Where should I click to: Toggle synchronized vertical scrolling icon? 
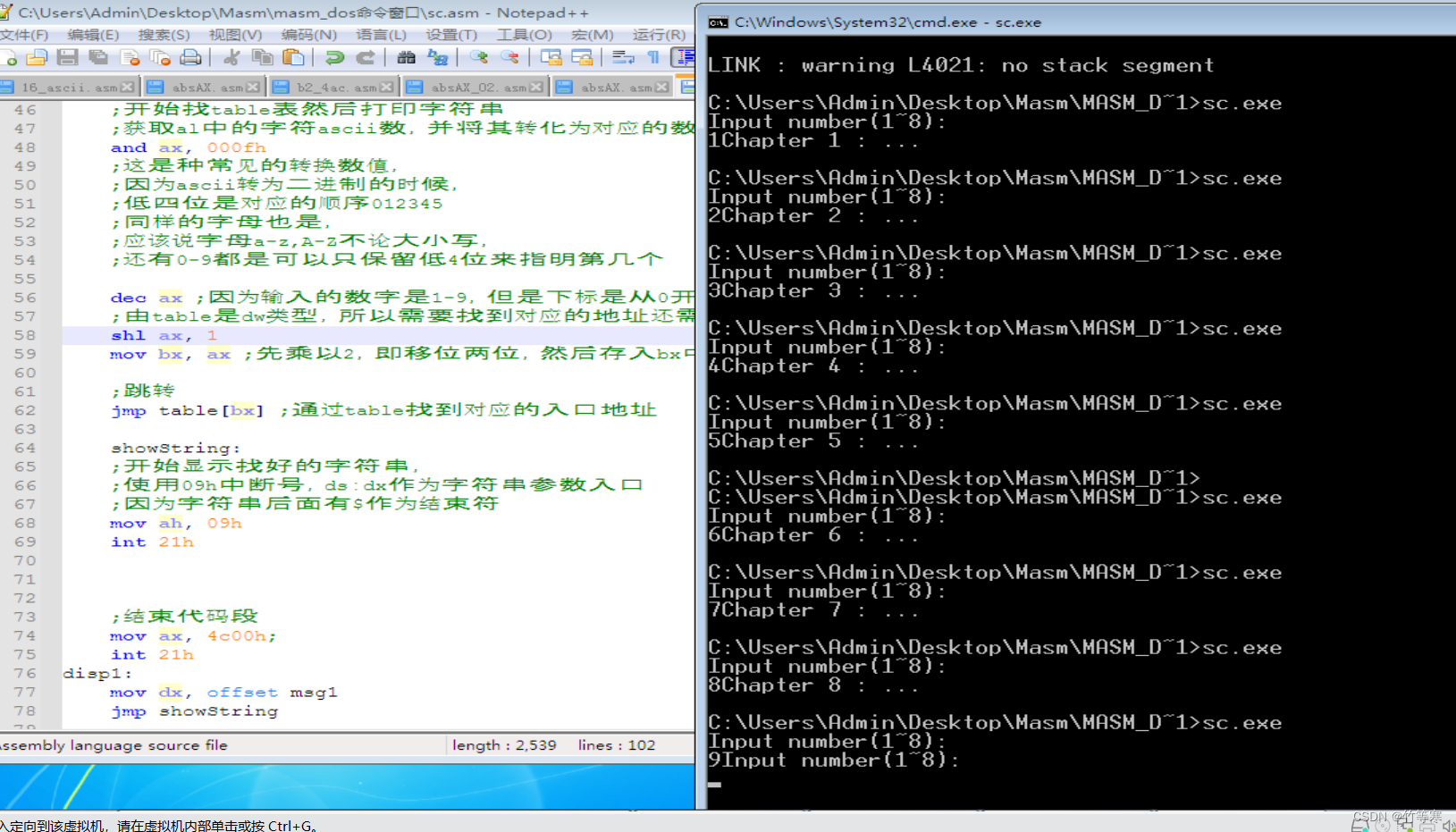(551, 58)
